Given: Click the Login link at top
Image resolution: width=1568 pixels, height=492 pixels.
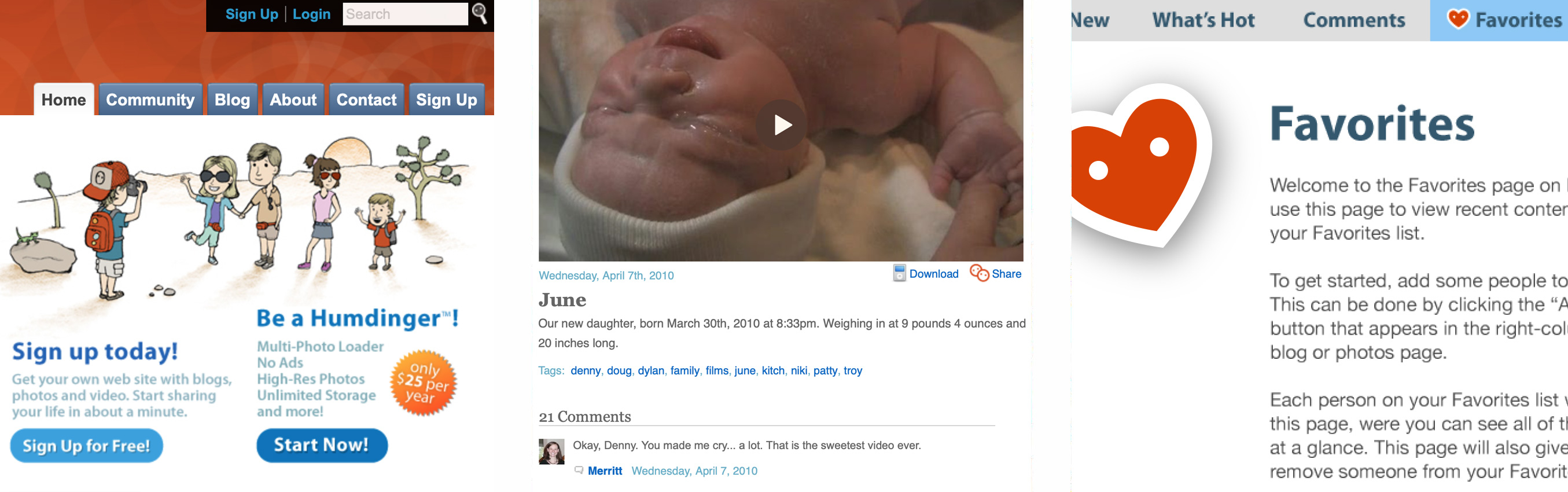Looking at the screenshot, I should click(x=311, y=14).
